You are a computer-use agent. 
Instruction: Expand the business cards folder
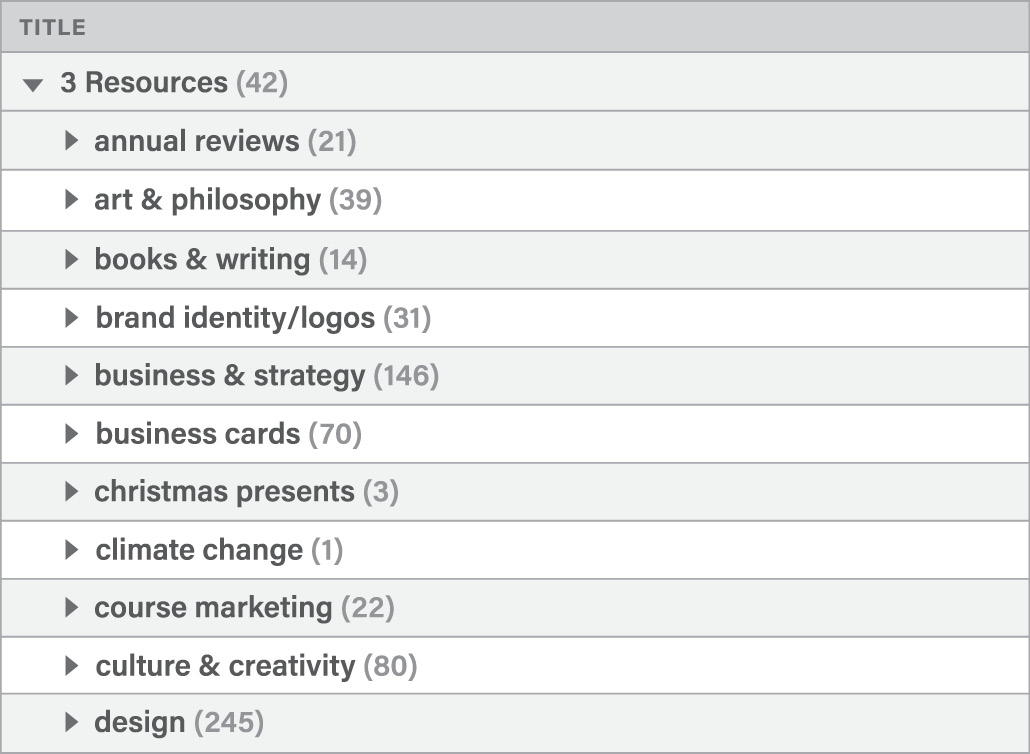(x=71, y=434)
